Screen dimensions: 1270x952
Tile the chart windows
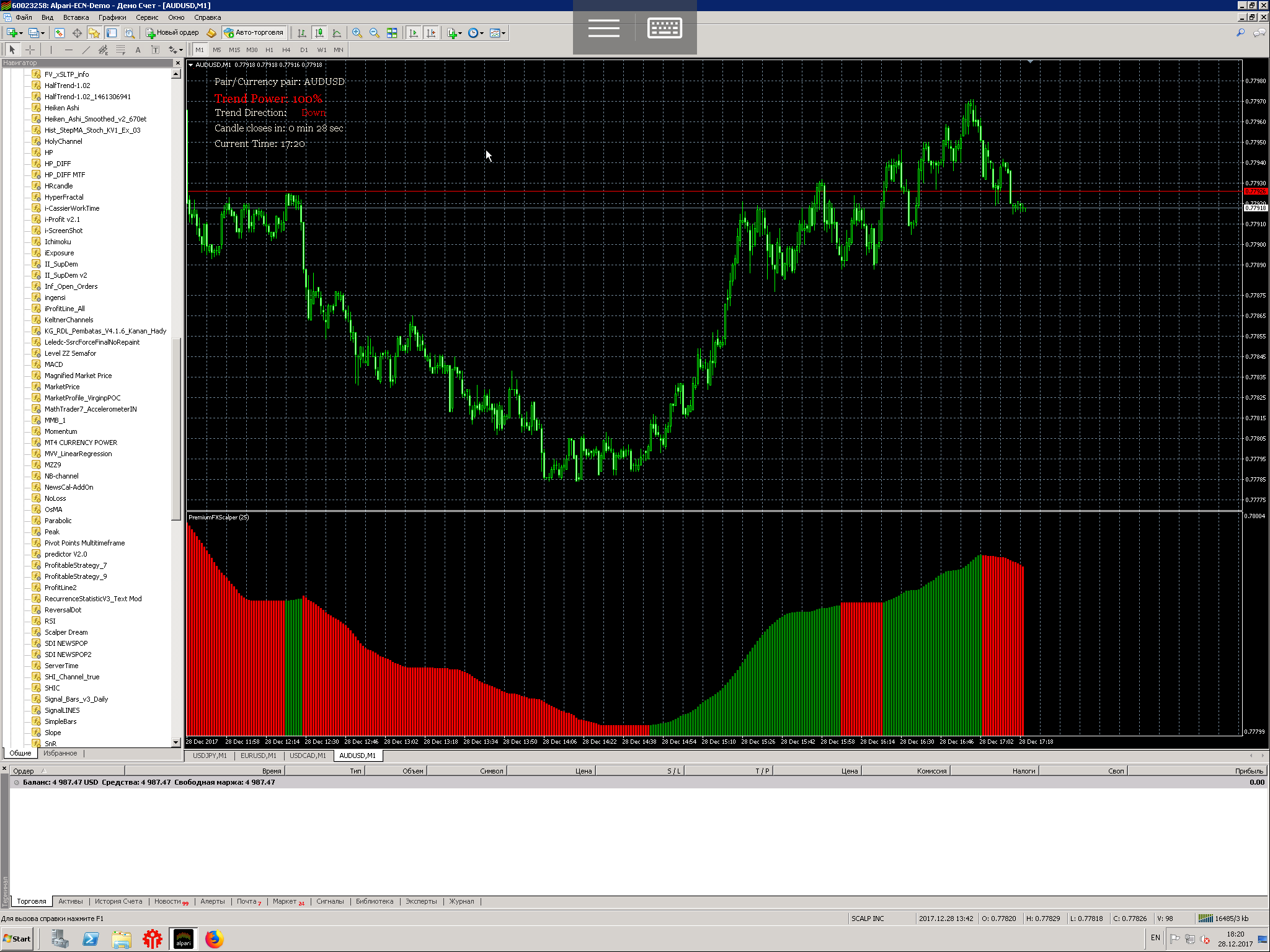(392, 33)
